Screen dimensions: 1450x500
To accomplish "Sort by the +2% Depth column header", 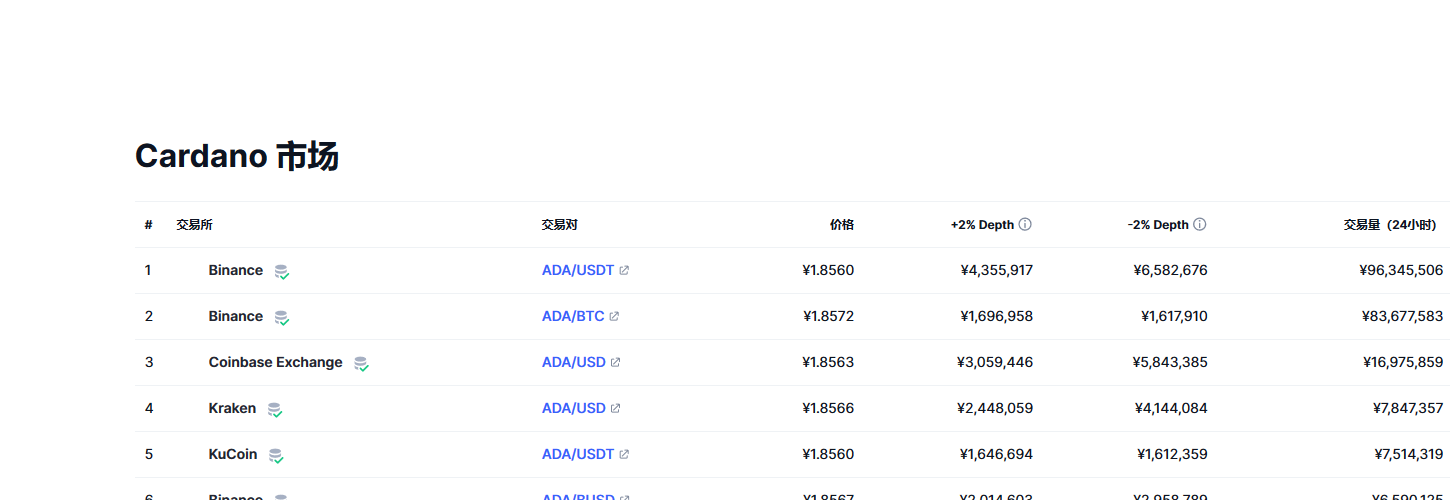I will (981, 225).
